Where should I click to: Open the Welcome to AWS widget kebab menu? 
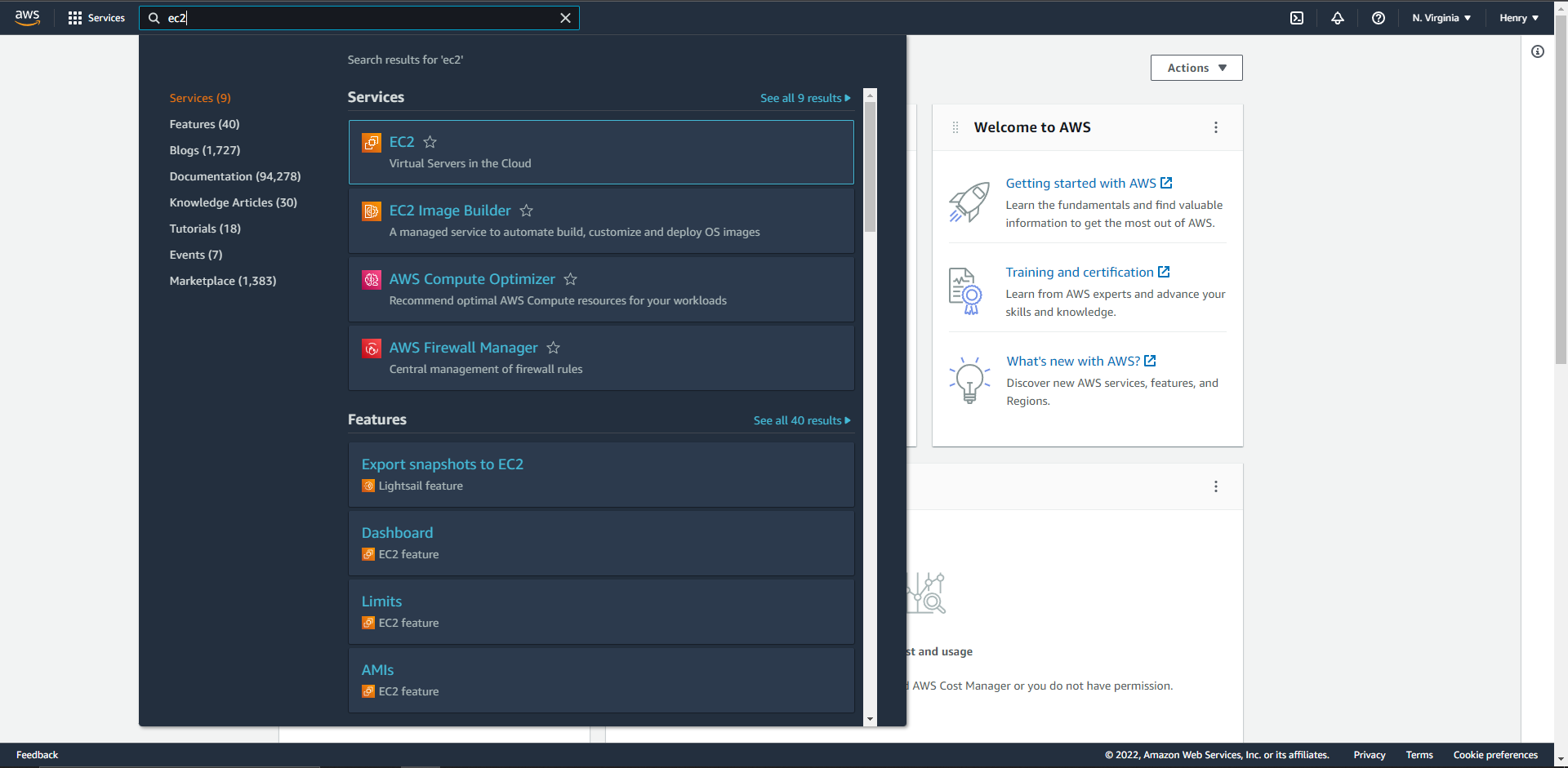tap(1216, 127)
